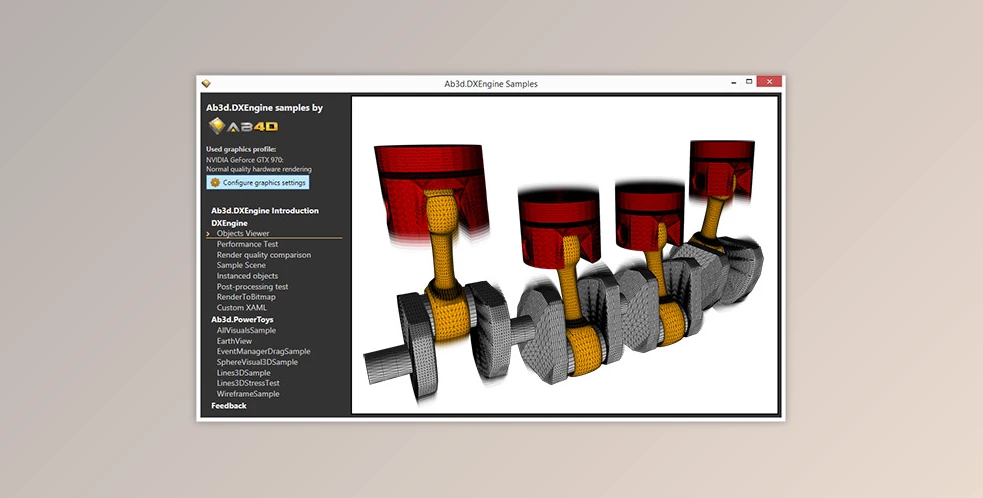Open Post-processing test sample
983x498 pixels.
point(252,287)
